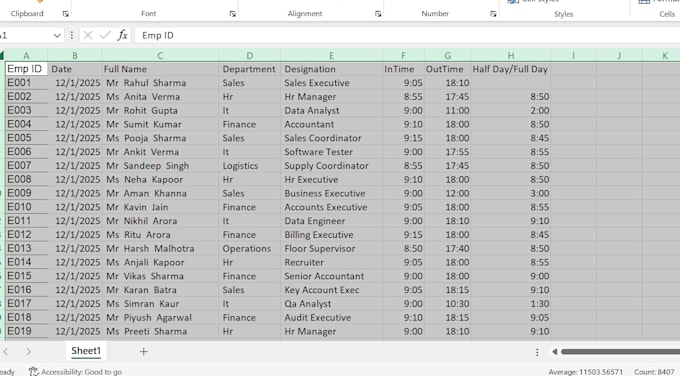The image size is (680, 376).
Task: Select the Full Name header cell
Action: 160,69
